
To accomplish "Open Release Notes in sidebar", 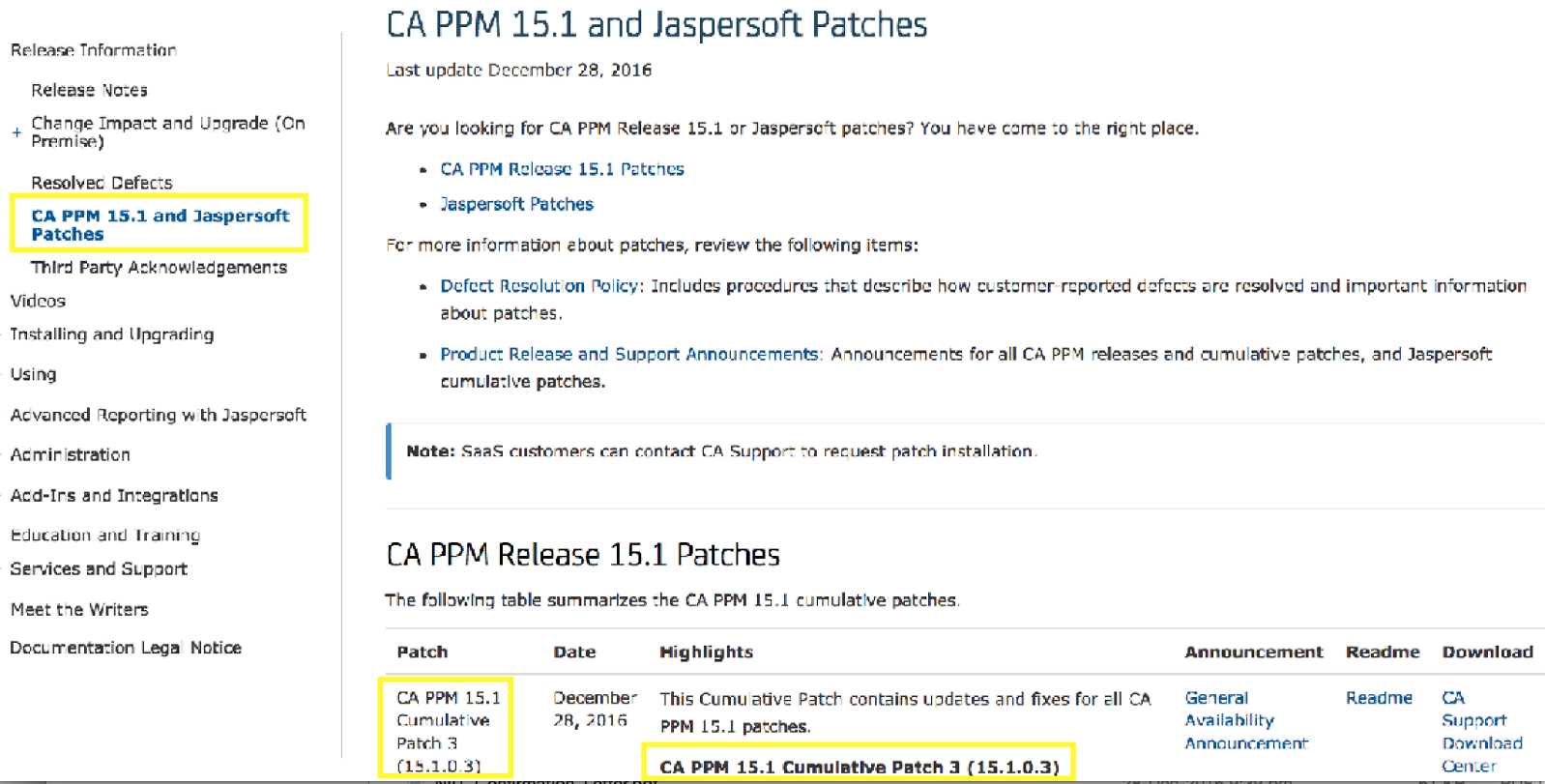I will 89,90.
